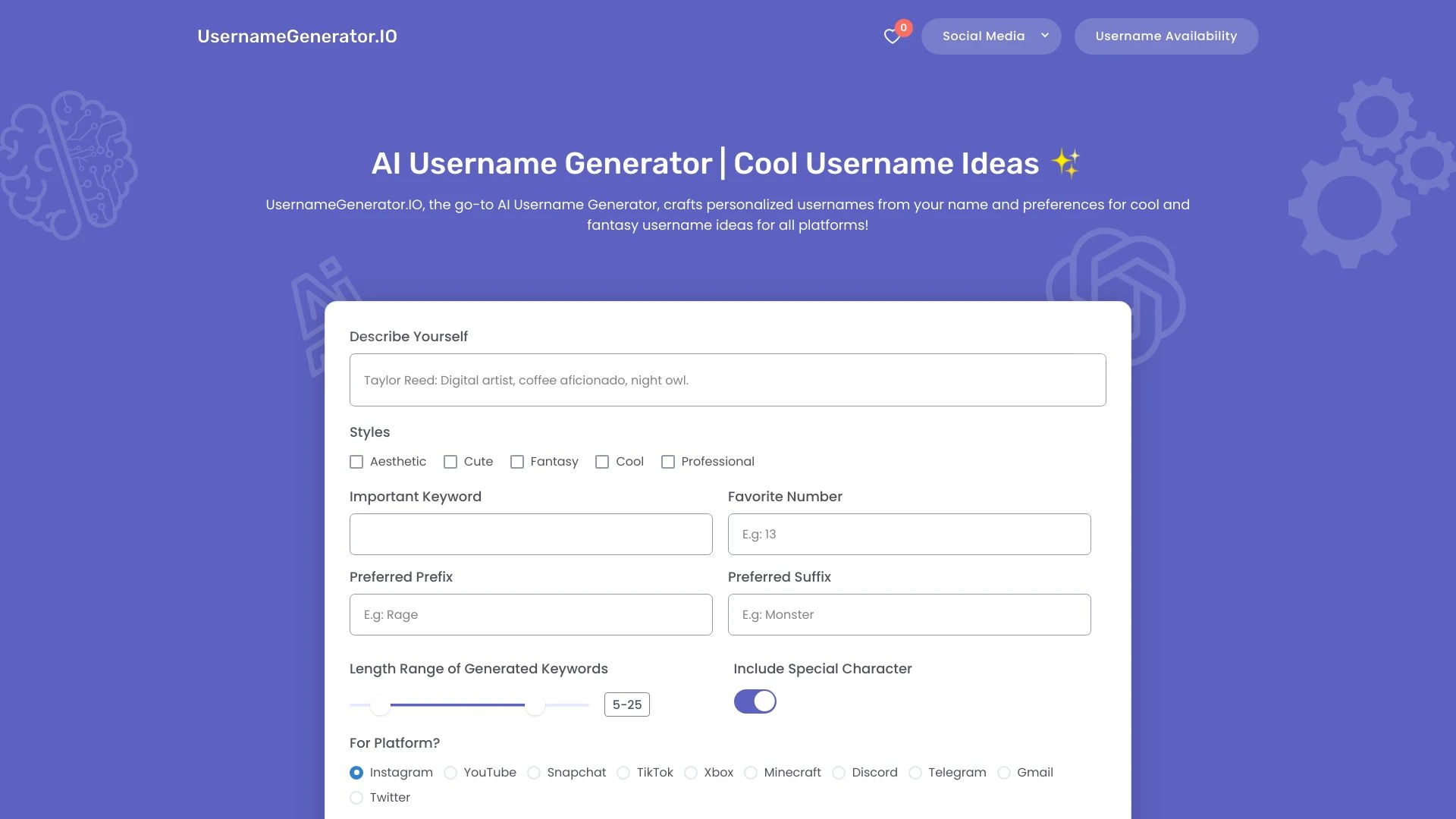Viewport: 1456px width, 819px height.
Task: Click the Describe Yourself input field
Action: coord(728,380)
